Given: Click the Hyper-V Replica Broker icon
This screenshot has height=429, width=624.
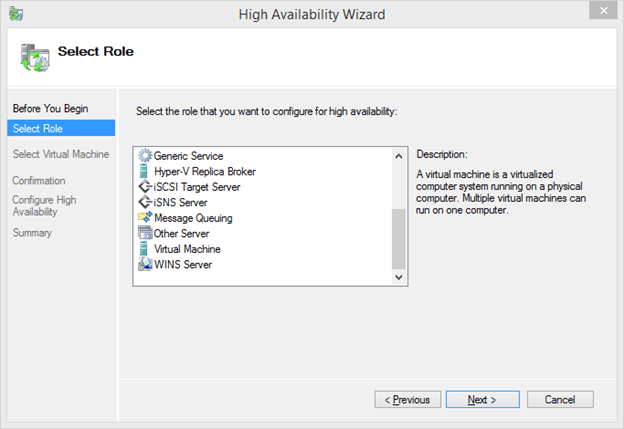Looking at the screenshot, I should pyautogui.click(x=145, y=172).
